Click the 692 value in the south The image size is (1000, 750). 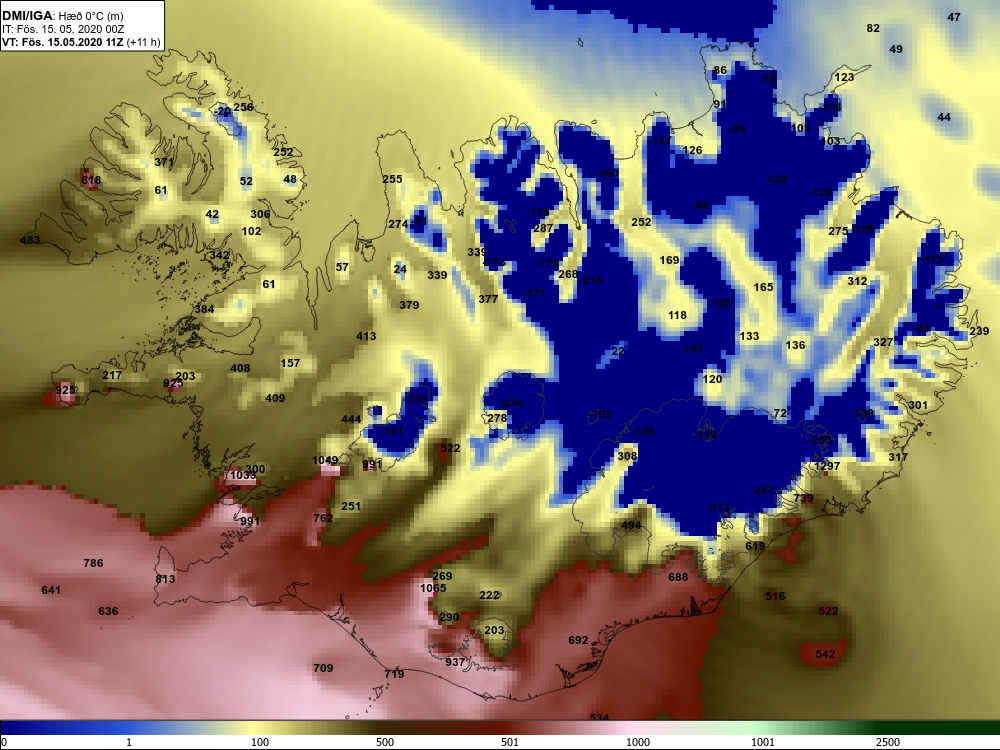coord(578,640)
